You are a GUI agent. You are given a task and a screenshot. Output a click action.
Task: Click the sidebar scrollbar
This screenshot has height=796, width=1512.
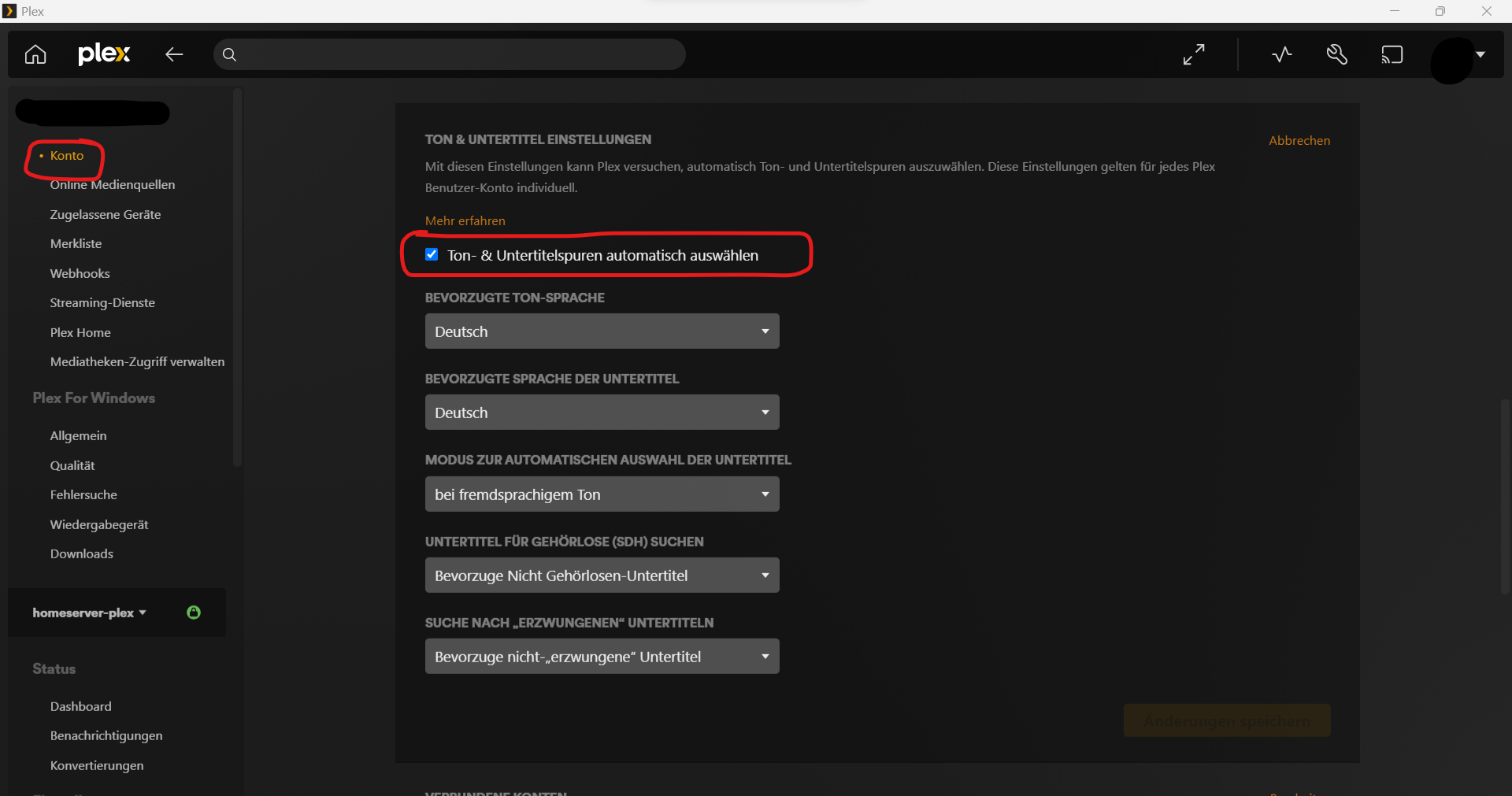237,277
